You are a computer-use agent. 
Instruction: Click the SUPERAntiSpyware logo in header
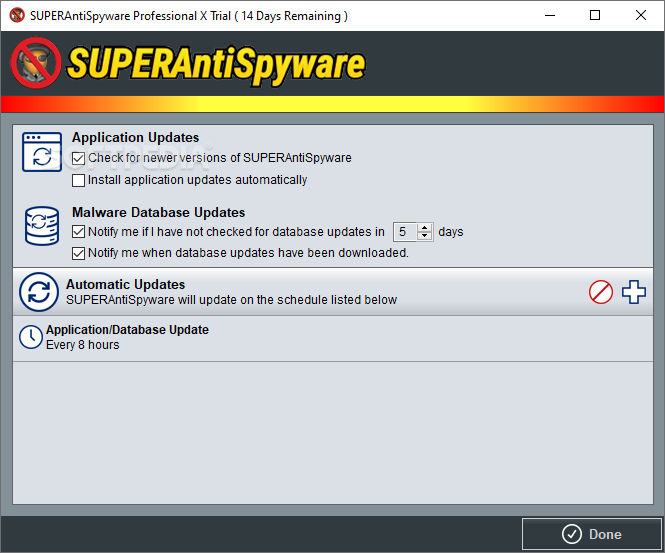(189, 64)
